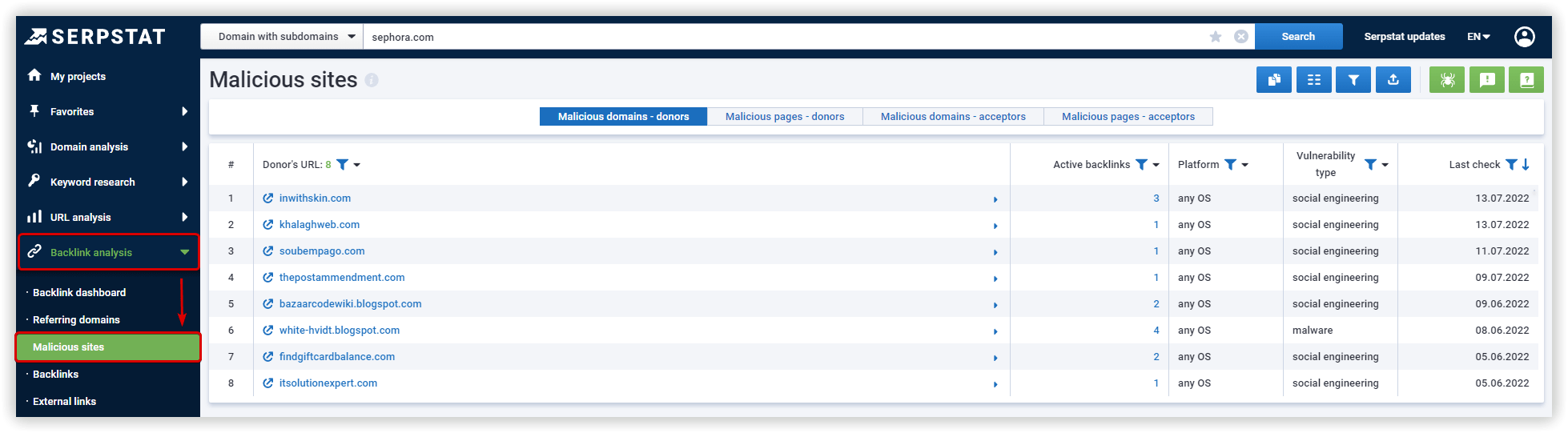Screen dimensions: 1568x433
Task: Collapse the Backlink analysis section arrow
Action: (x=185, y=252)
